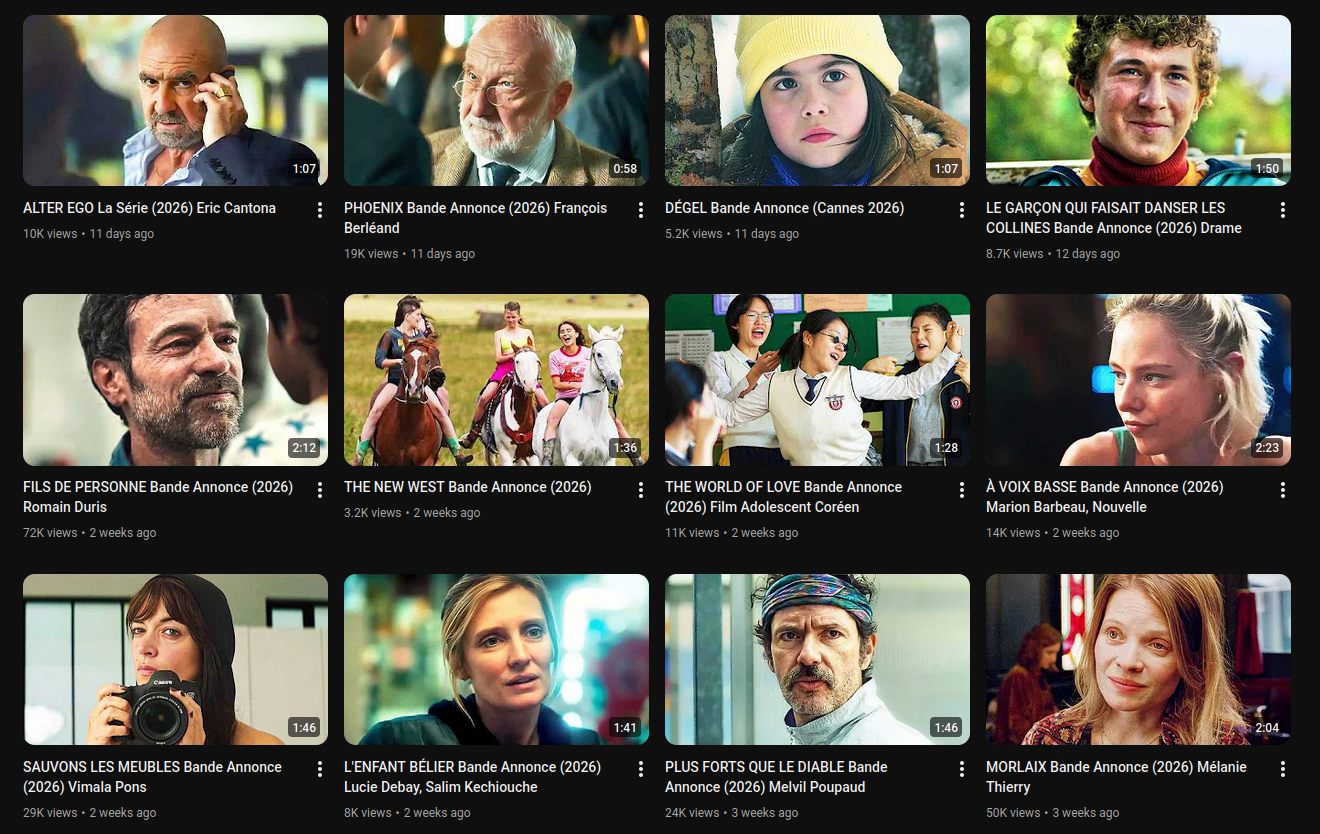Click the 1:41 duration badge on L'ENFANT BÉLIER
This screenshot has width=1320, height=834.
[625, 728]
